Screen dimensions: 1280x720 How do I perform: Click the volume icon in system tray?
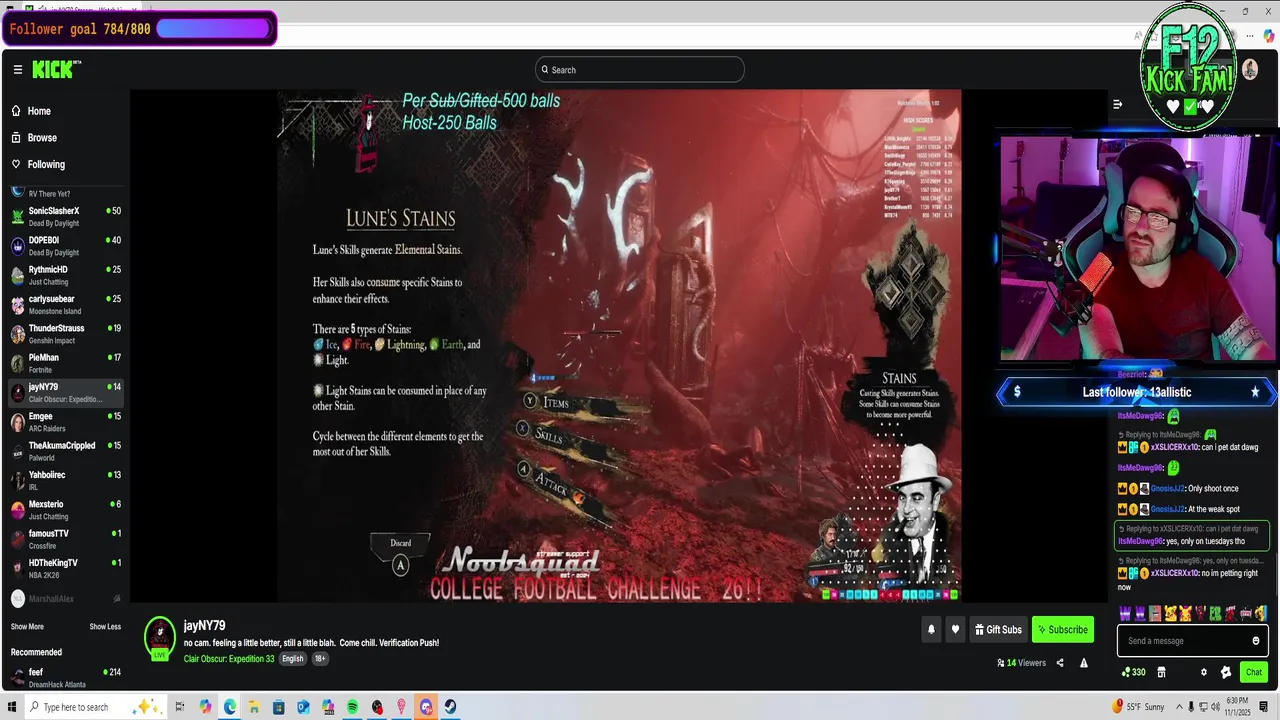click(x=1213, y=707)
